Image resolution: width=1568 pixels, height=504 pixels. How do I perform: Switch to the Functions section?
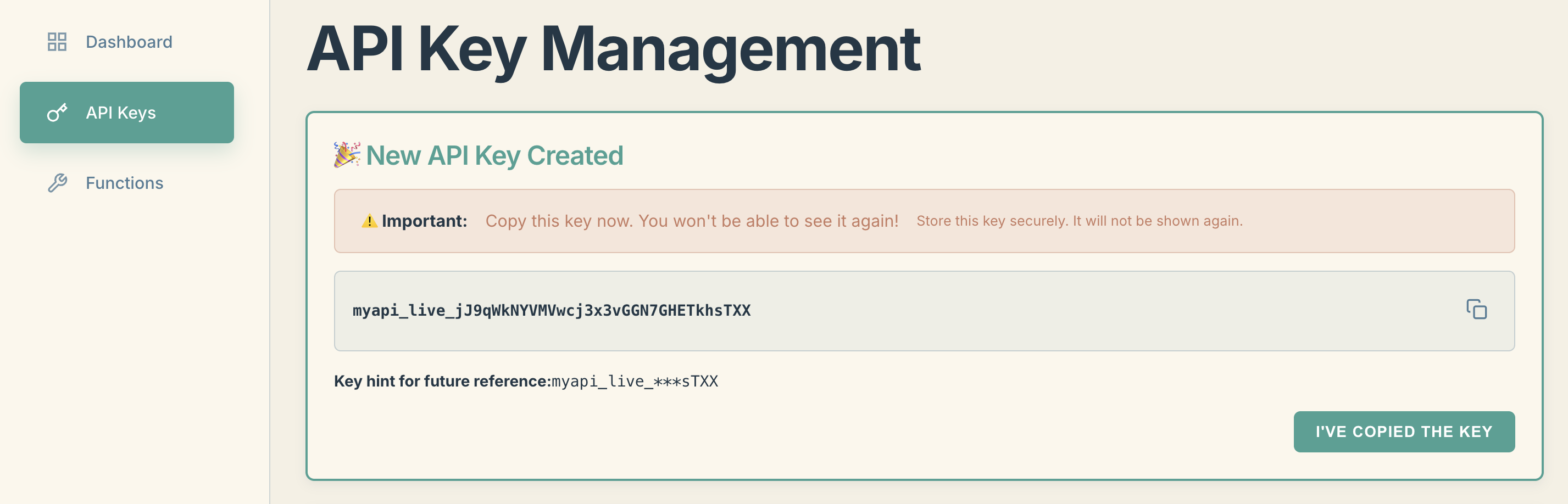124,182
